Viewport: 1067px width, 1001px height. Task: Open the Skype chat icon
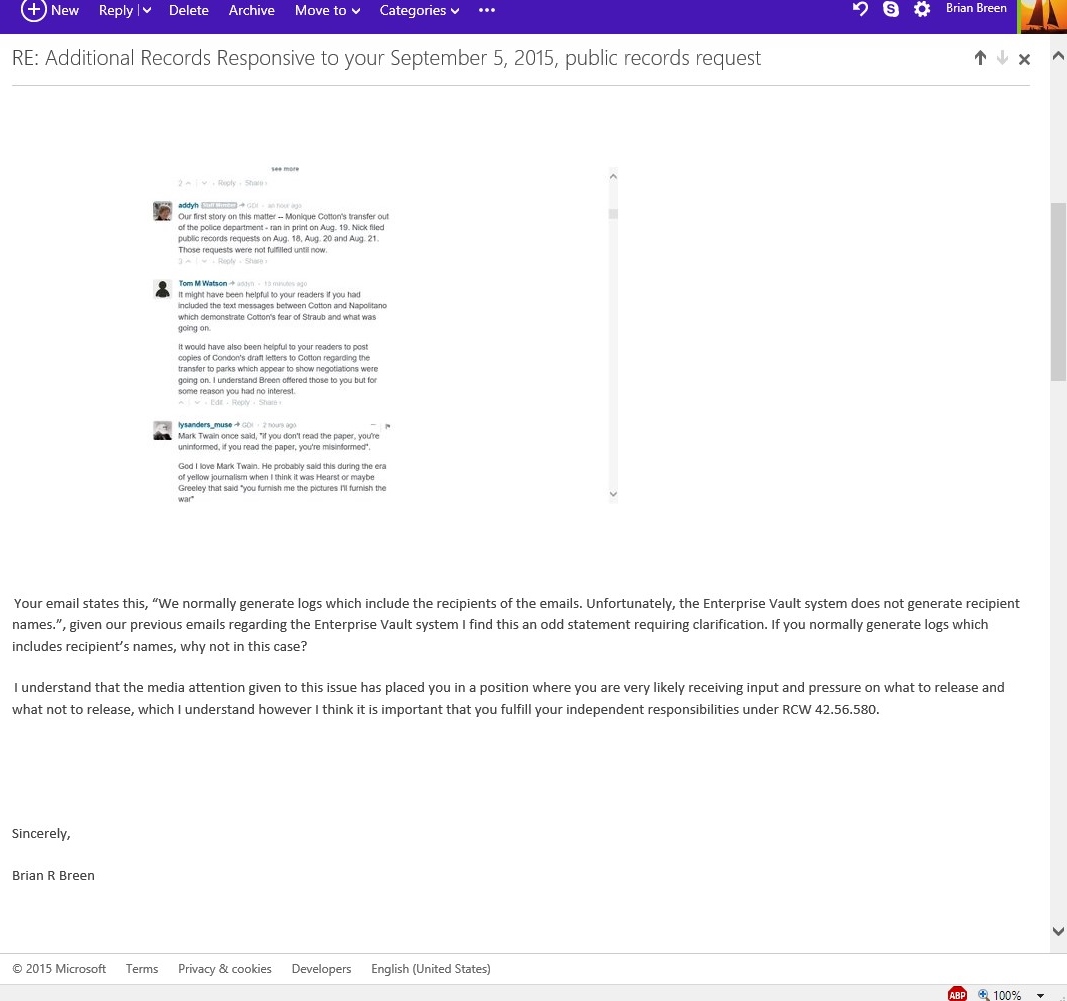pos(891,9)
